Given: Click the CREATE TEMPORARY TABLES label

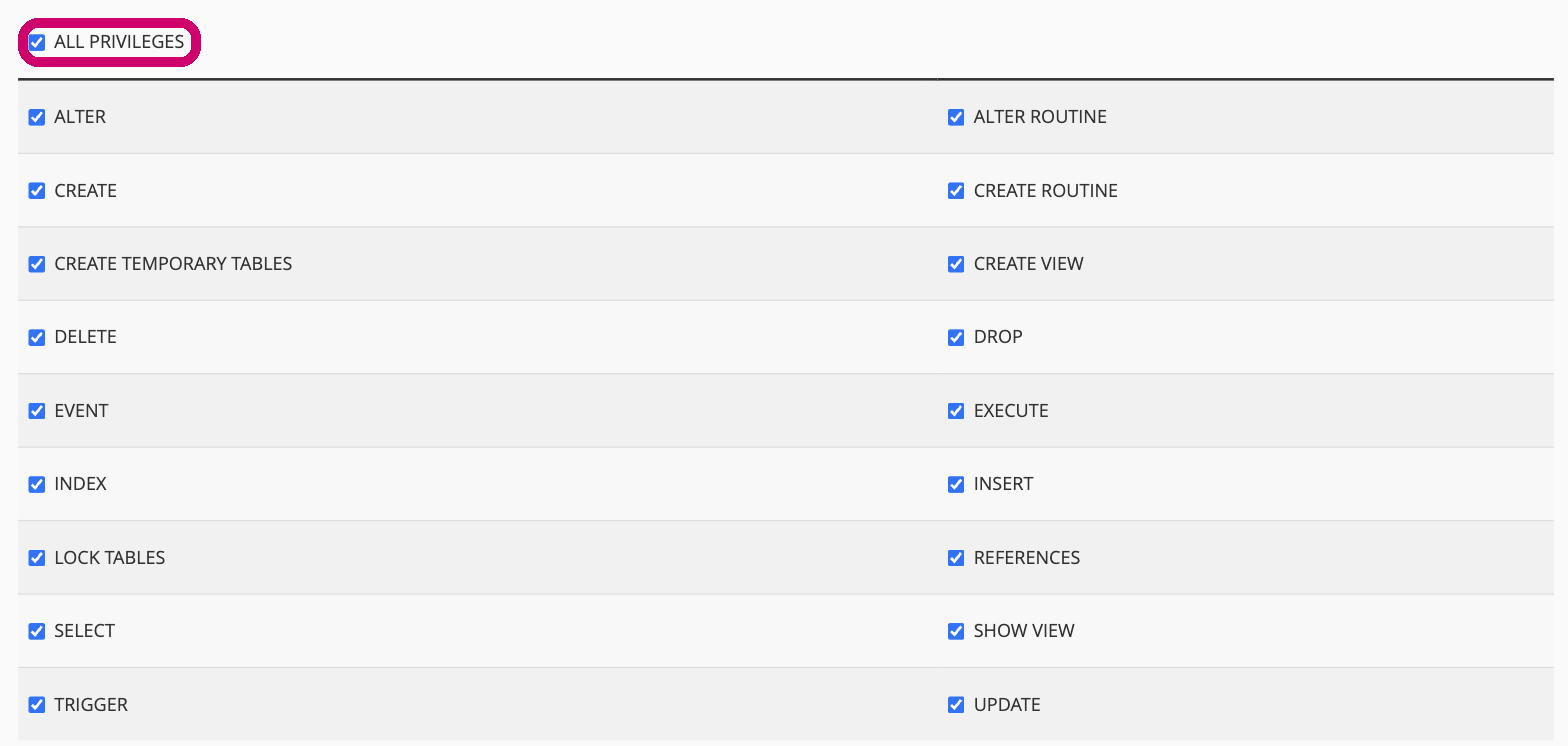Looking at the screenshot, I should (x=173, y=264).
